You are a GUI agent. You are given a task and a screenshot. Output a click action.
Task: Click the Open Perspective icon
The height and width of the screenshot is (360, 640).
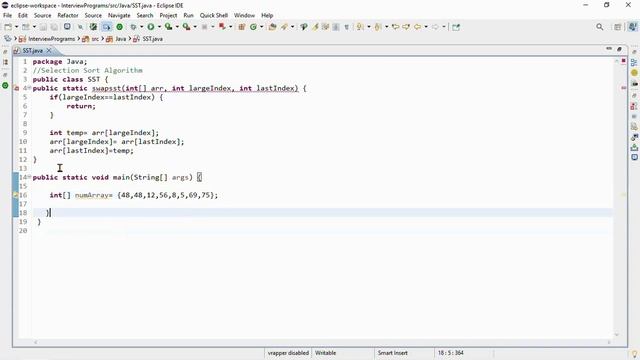(x=618, y=27)
